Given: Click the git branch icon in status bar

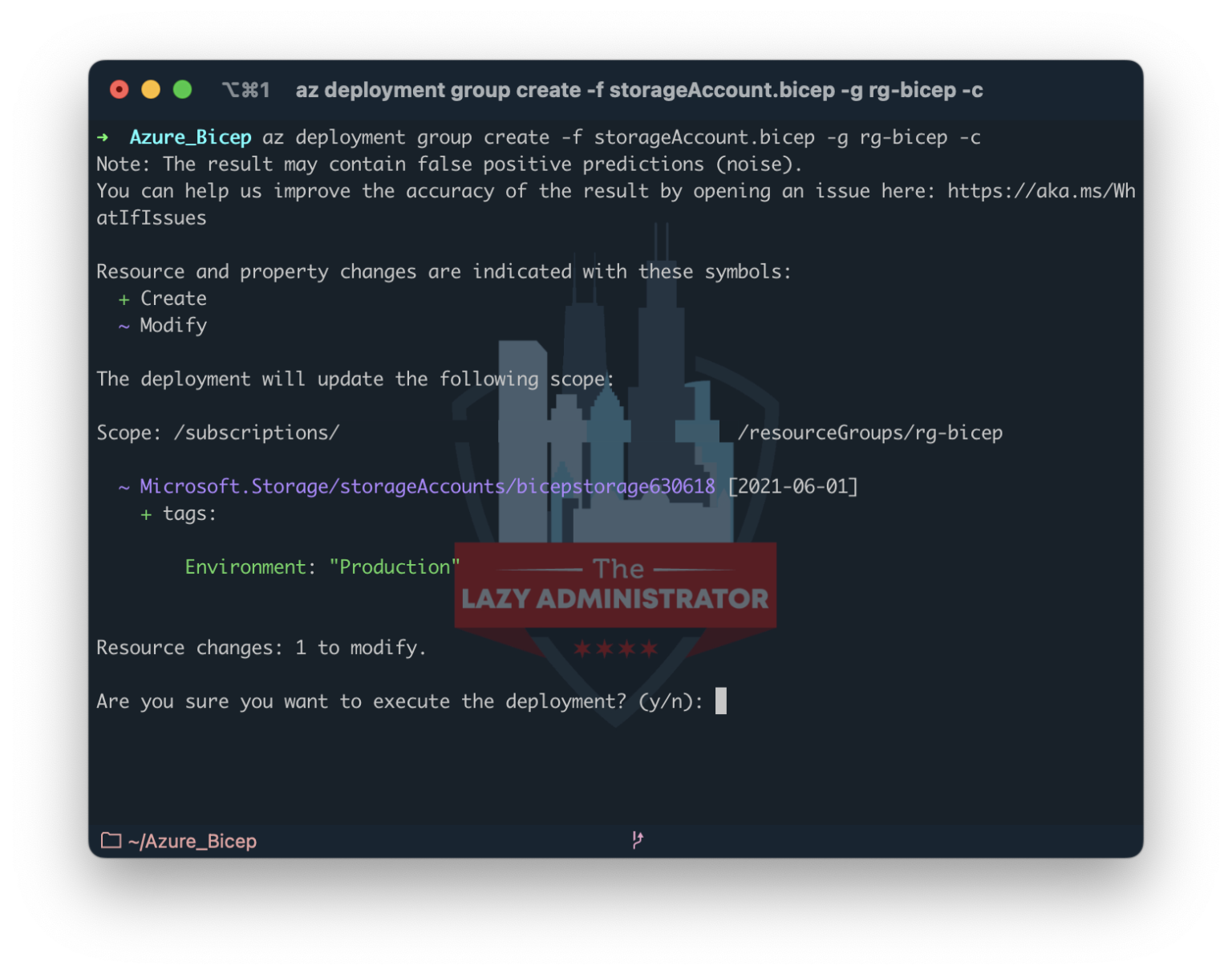Looking at the screenshot, I should coord(637,839).
